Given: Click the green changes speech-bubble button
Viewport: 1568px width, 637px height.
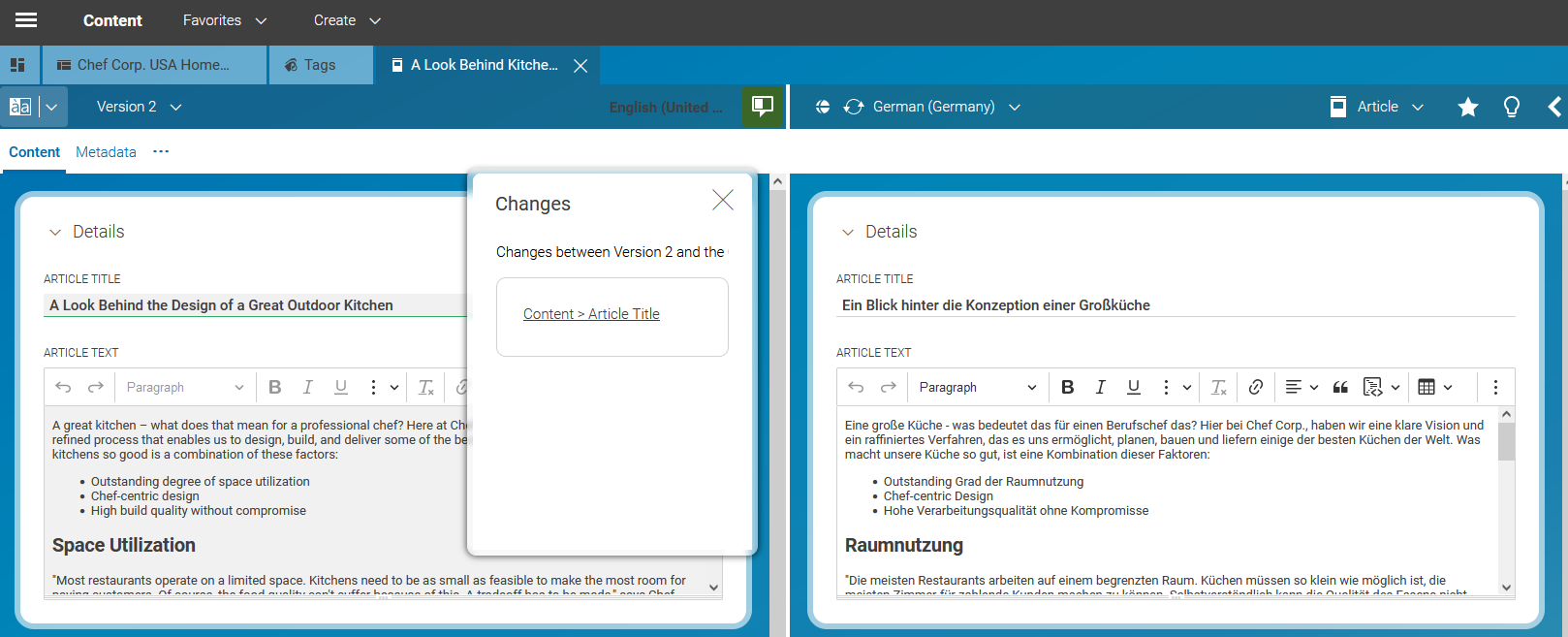Looking at the screenshot, I should coord(763,106).
